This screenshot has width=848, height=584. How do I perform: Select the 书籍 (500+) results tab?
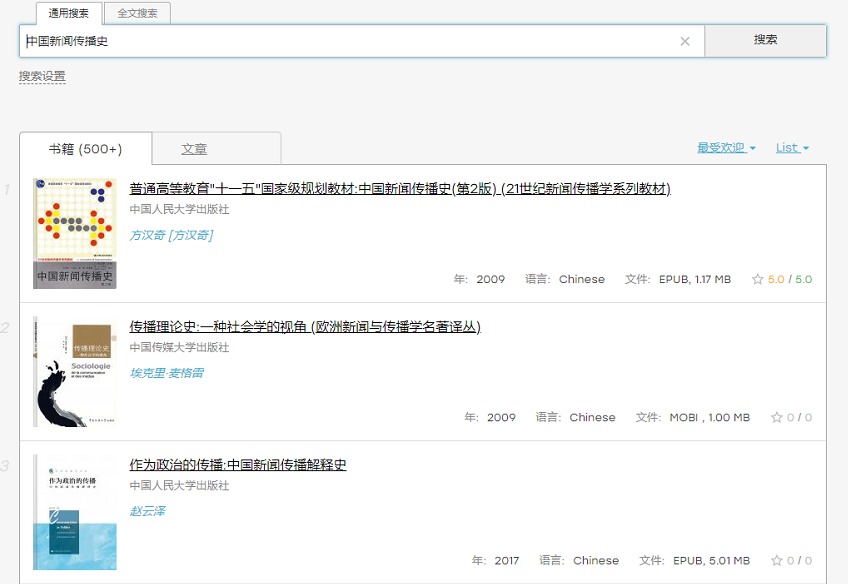[x=86, y=149]
